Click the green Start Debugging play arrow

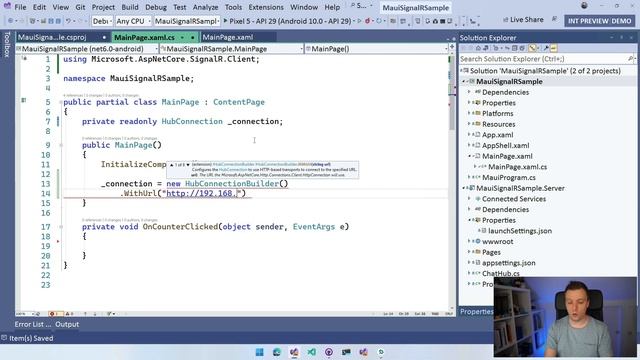(x=226, y=21)
